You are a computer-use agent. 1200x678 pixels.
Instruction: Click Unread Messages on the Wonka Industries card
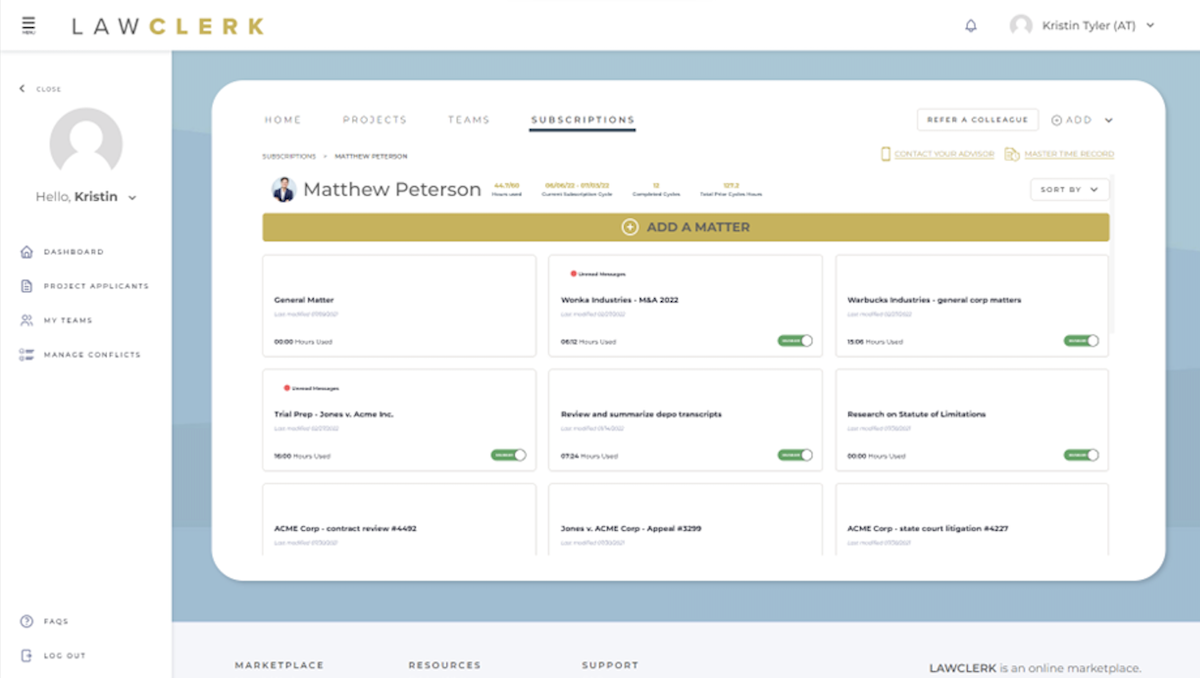coord(599,273)
